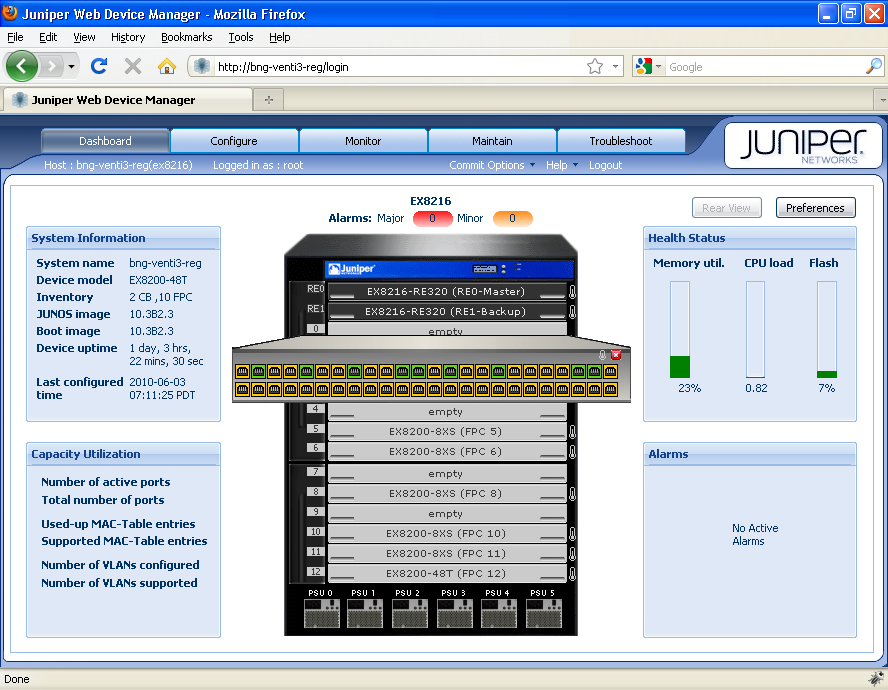Click the magnifier icon in the Google search box
888x690 pixels.
(x=874, y=66)
